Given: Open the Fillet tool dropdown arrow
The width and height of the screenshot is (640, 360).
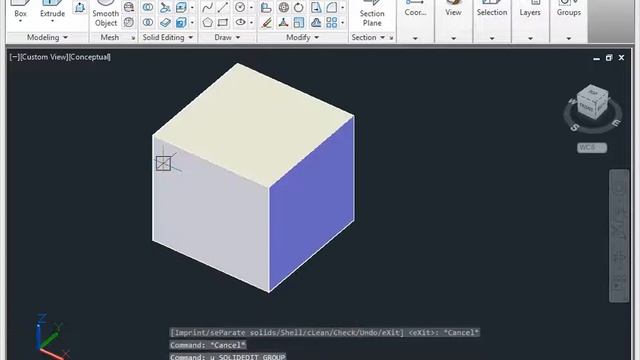Looking at the screenshot, I should click(342, 7).
